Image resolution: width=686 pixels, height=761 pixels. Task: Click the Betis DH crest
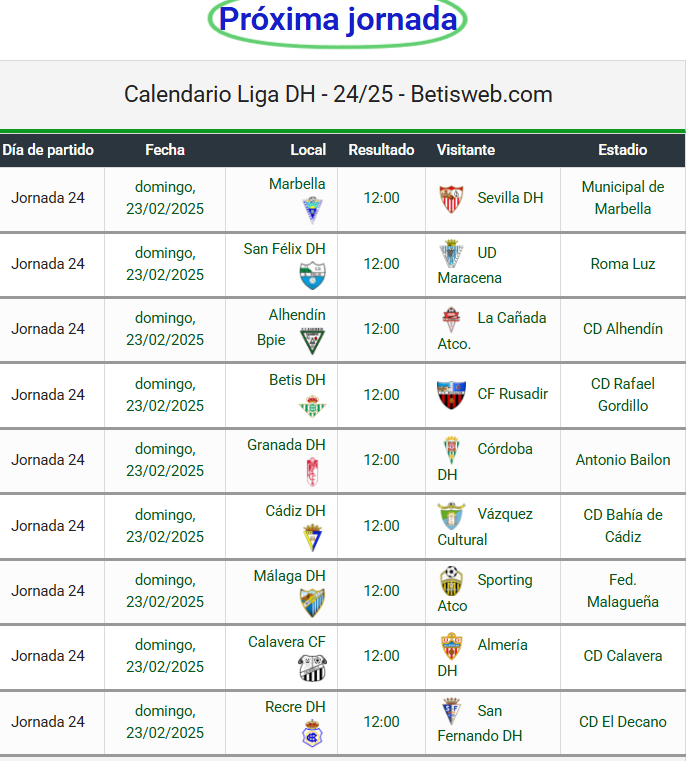point(312,407)
